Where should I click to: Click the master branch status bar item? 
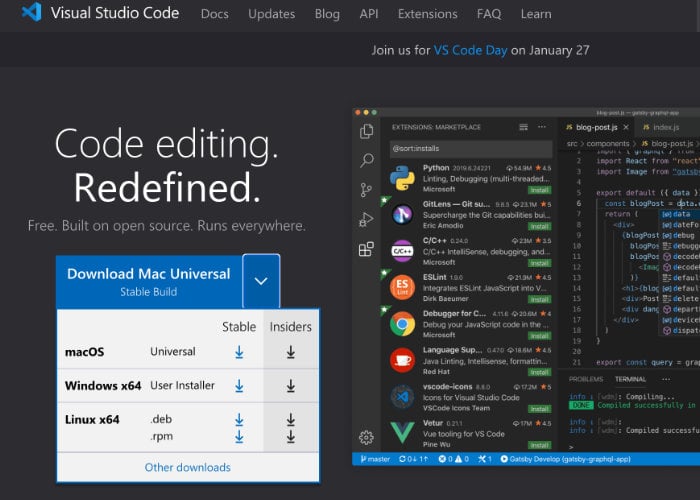(x=375, y=459)
